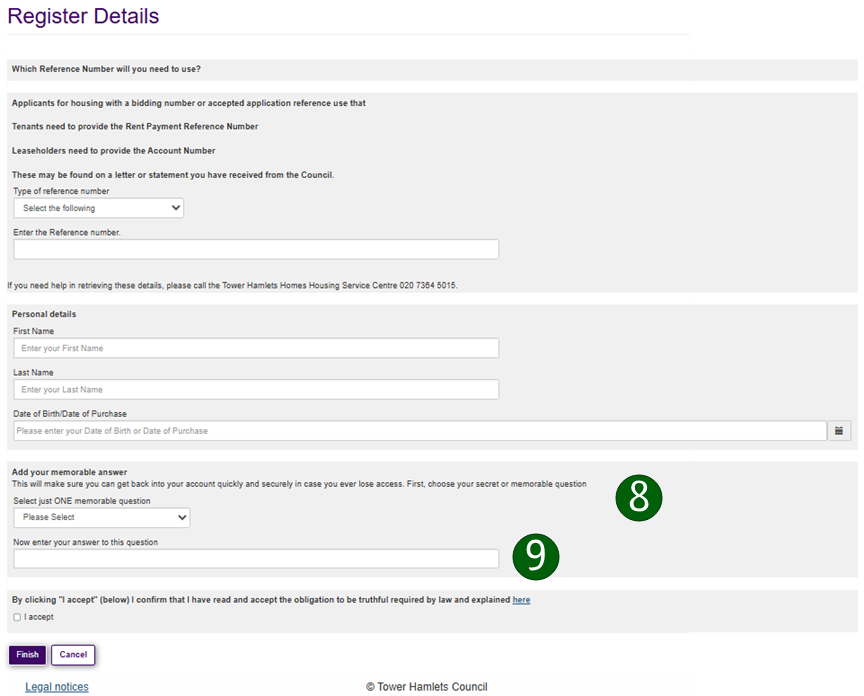This screenshot has height=696, width=864.
Task: Open the 'Select just ONE memorable question' dropdown
Action: 100,518
